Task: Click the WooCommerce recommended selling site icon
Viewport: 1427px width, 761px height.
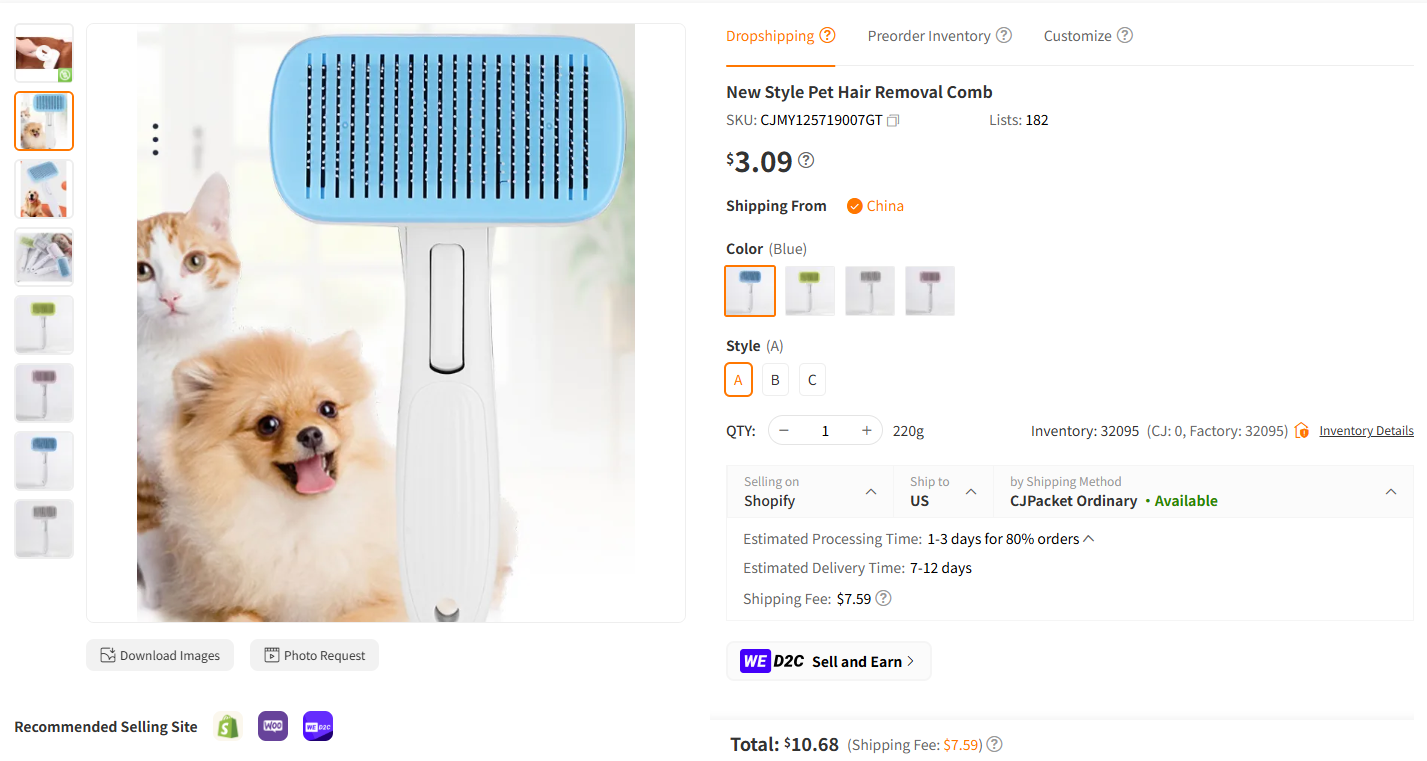Action: 272,726
